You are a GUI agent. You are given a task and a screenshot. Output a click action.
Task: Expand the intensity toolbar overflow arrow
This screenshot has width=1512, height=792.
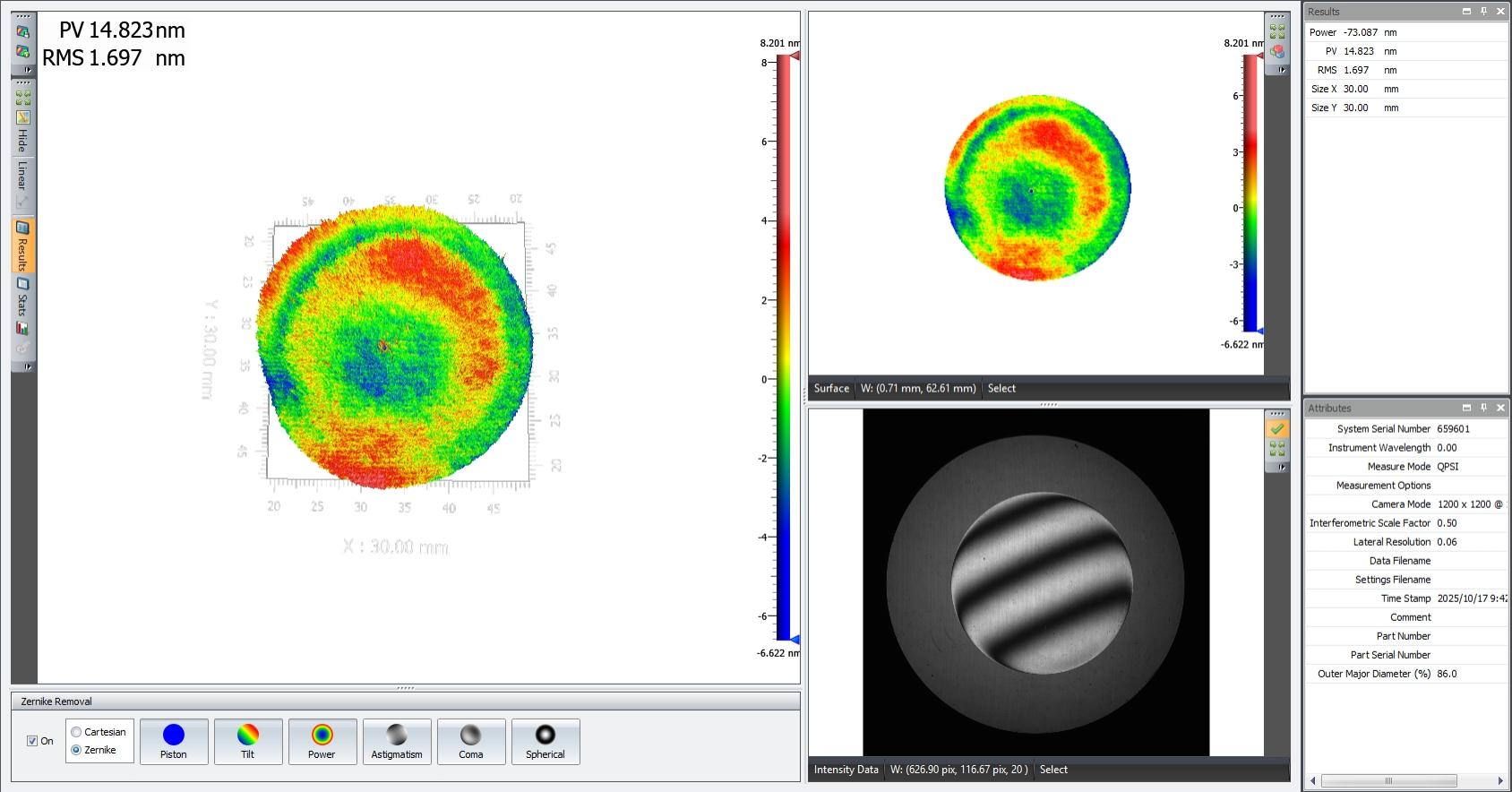point(1282,467)
